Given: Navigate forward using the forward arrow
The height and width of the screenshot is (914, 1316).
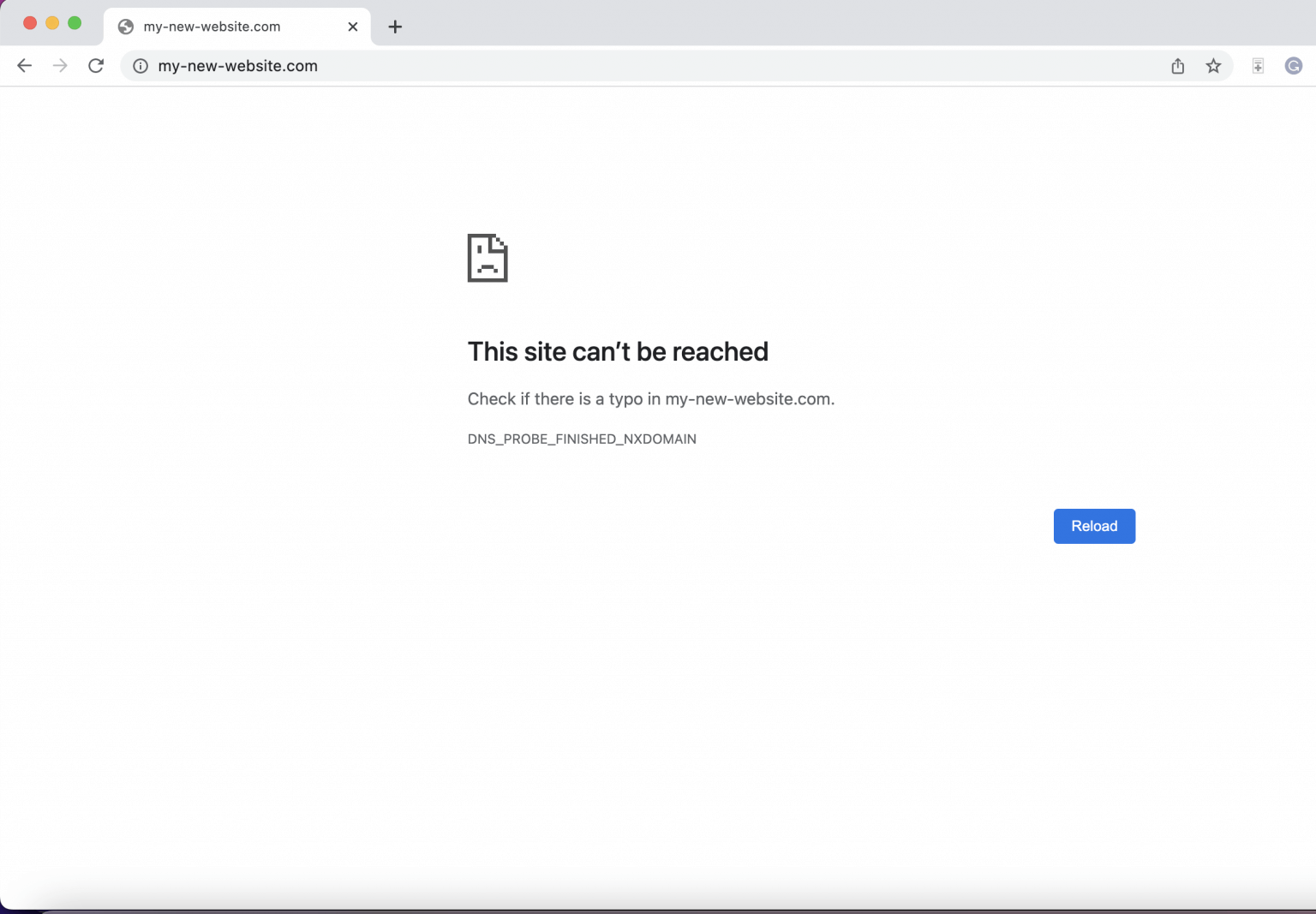Looking at the screenshot, I should [60, 65].
